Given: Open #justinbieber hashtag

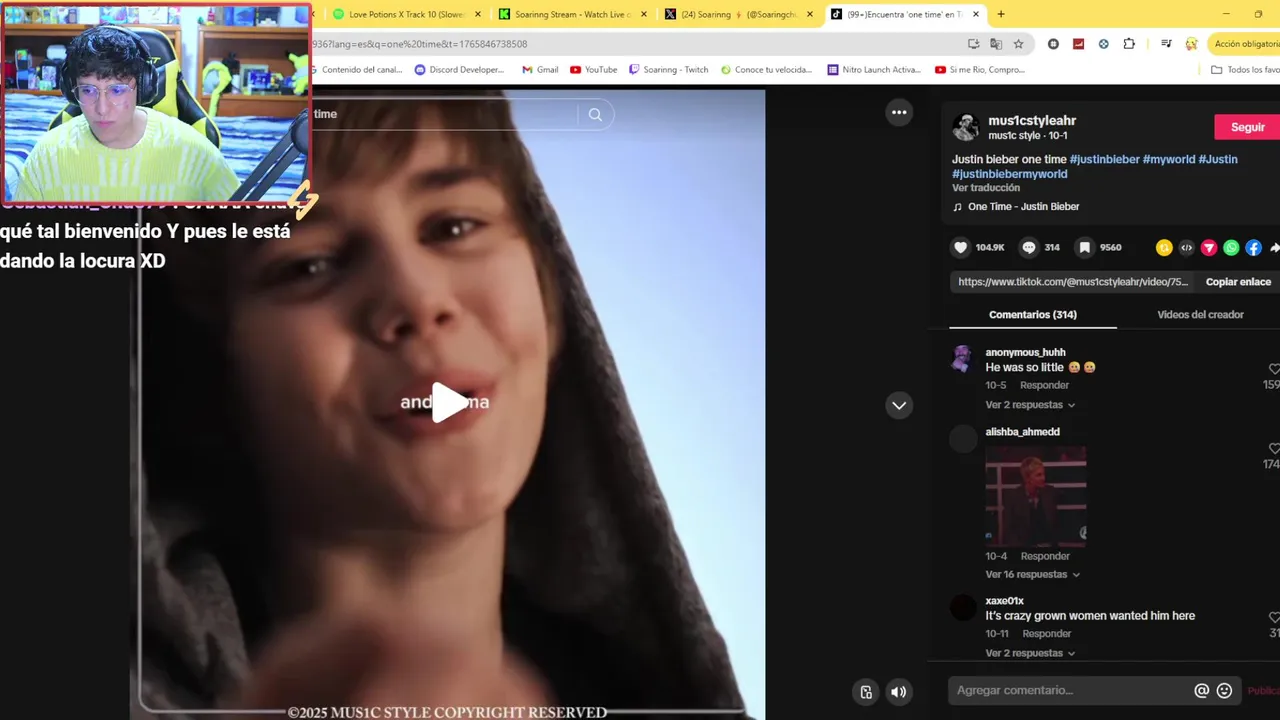Looking at the screenshot, I should click(1104, 159).
